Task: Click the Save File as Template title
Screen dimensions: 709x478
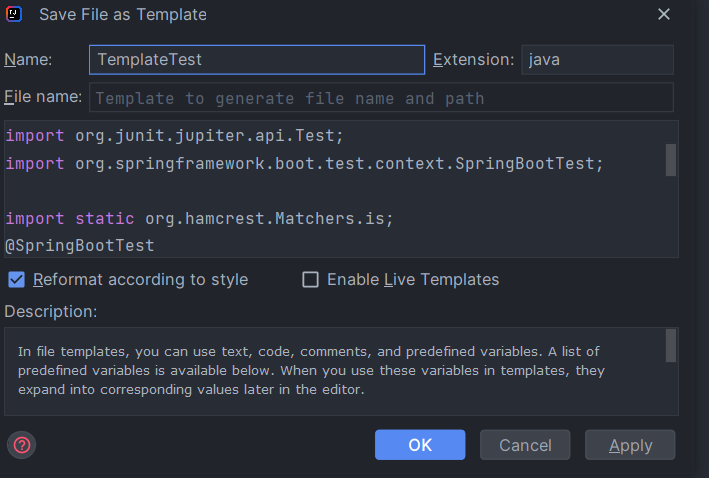Action: pyautogui.click(x=123, y=14)
